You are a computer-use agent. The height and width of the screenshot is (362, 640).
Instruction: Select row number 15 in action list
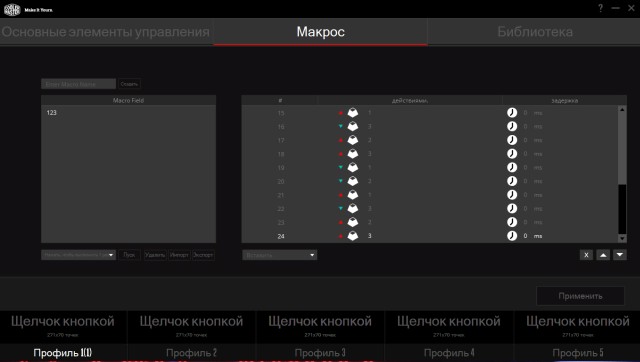pos(281,113)
